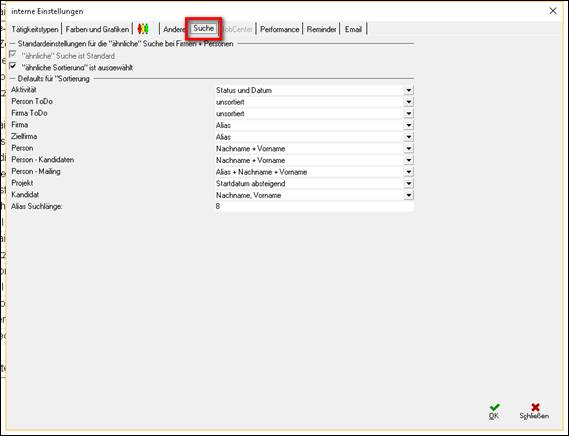Open the Projekt sorting dropdown arrow

pos(409,184)
